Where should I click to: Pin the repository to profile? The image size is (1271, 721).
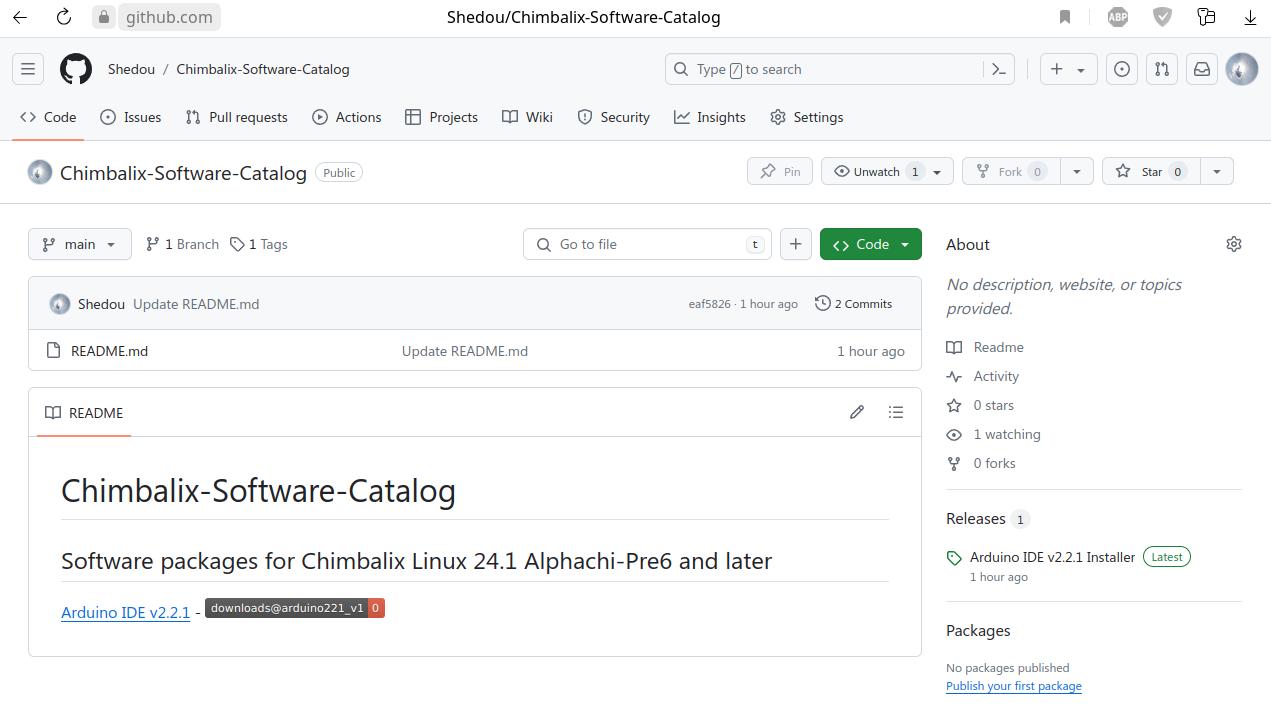(780, 171)
